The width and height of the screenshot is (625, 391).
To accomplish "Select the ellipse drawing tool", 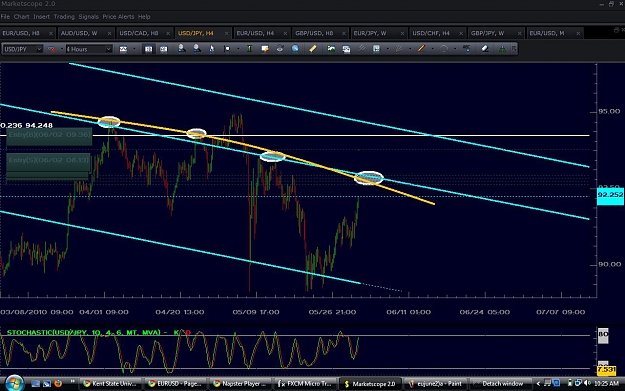I will [x=444, y=49].
